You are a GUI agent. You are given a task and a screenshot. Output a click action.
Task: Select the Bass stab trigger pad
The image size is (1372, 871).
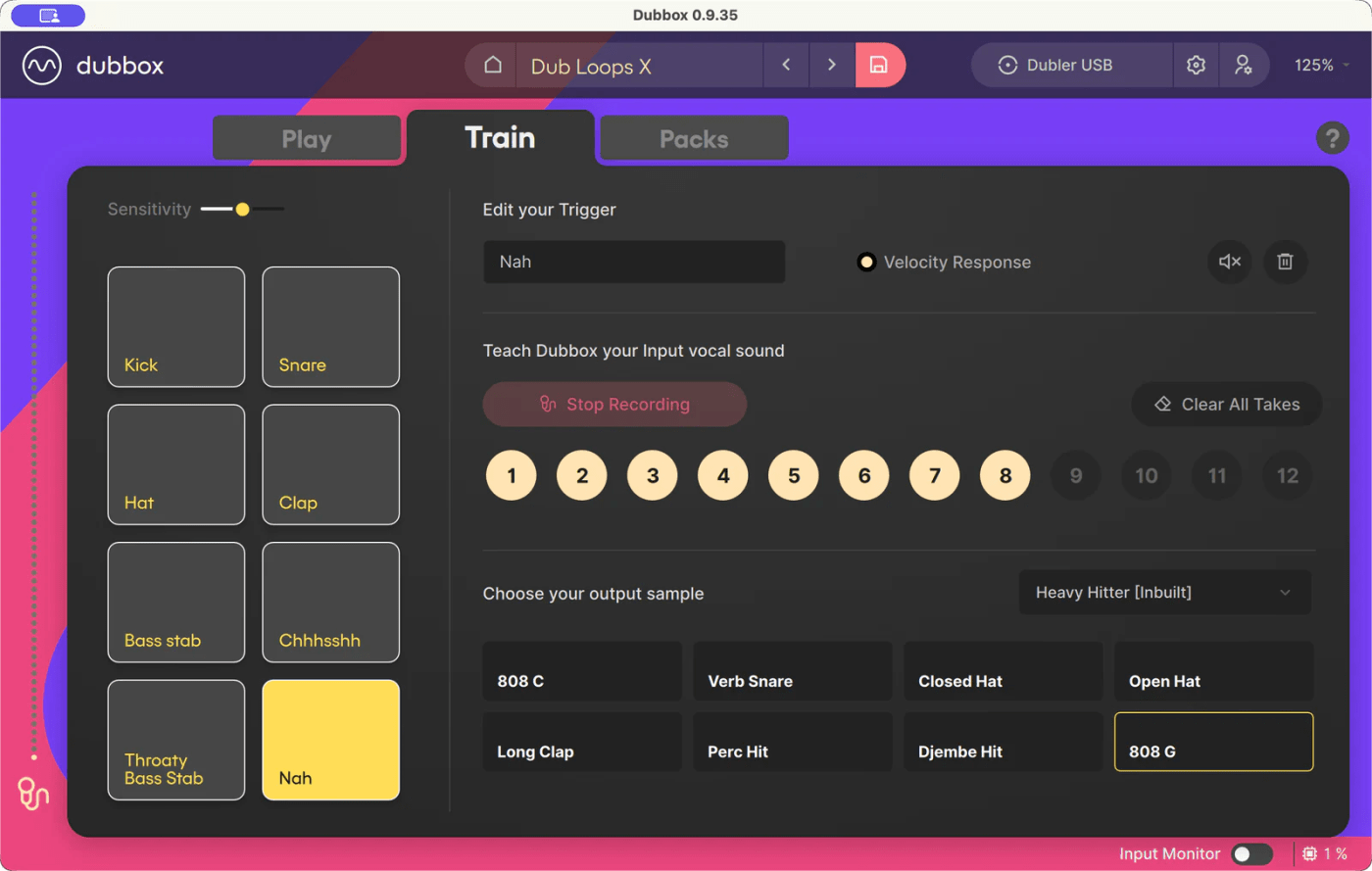(x=176, y=603)
